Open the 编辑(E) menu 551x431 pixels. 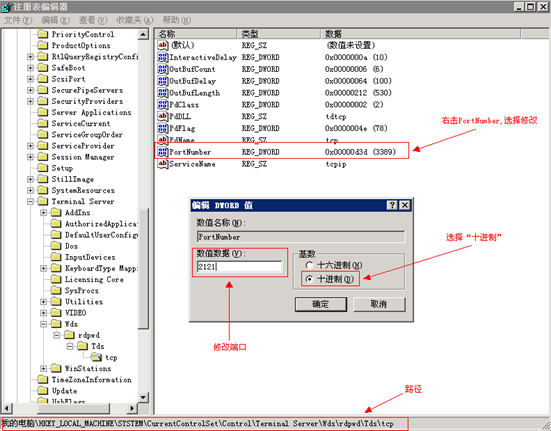click(56, 20)
